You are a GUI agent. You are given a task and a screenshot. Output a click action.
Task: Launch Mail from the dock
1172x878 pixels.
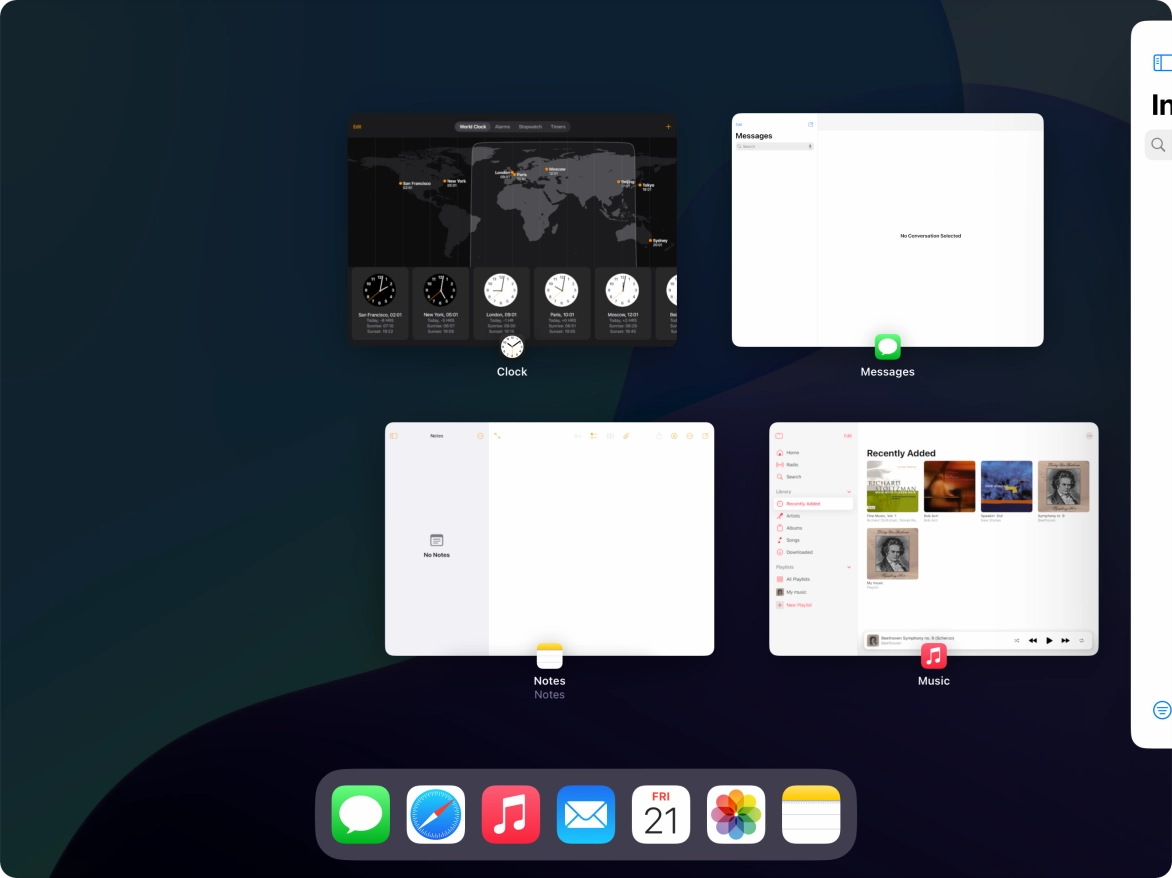click(586, 814)
